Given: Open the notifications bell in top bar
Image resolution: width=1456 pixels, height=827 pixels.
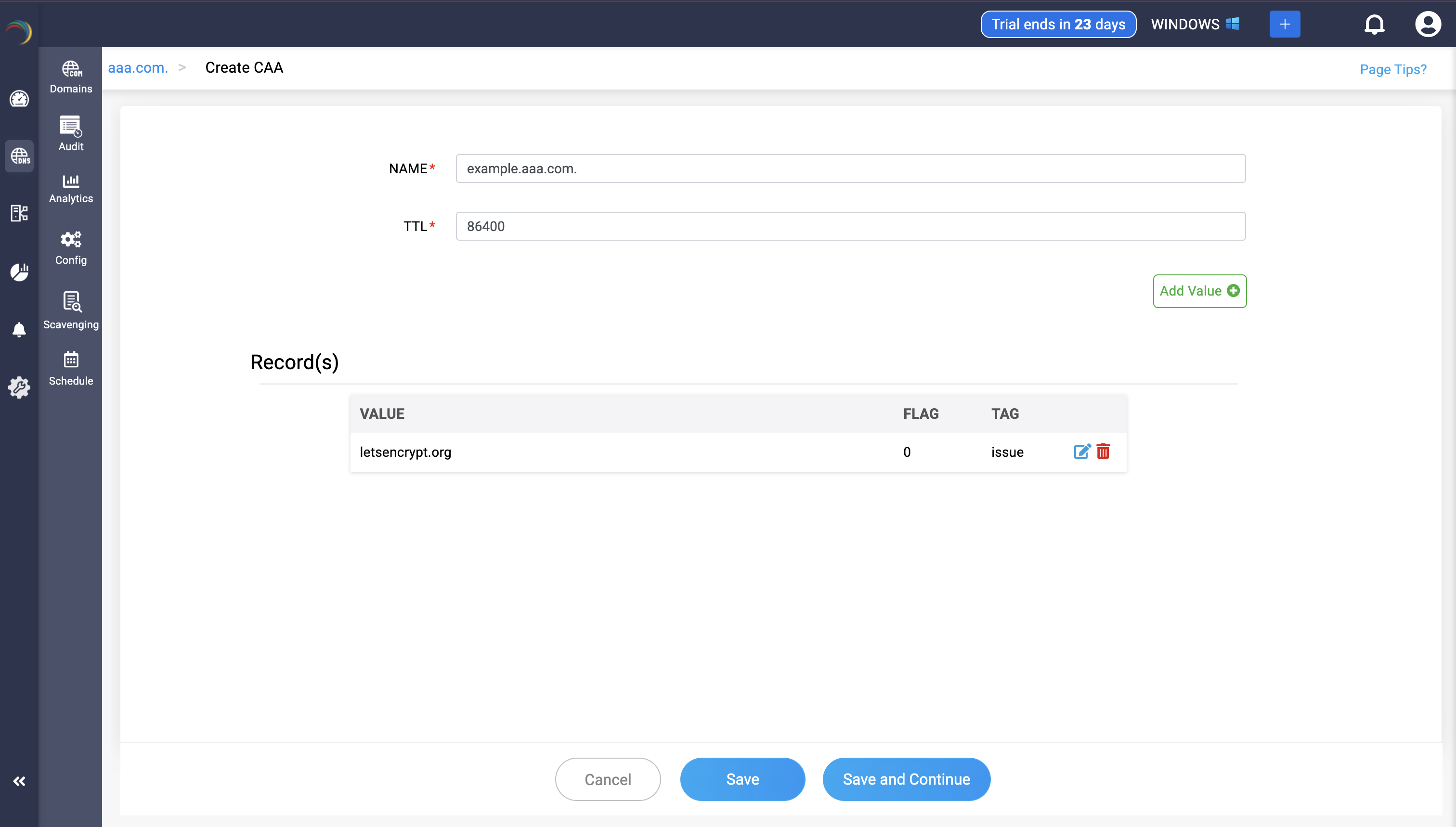Looking at the screenshot, I should pyautogui.click(x=1374, y=25).
